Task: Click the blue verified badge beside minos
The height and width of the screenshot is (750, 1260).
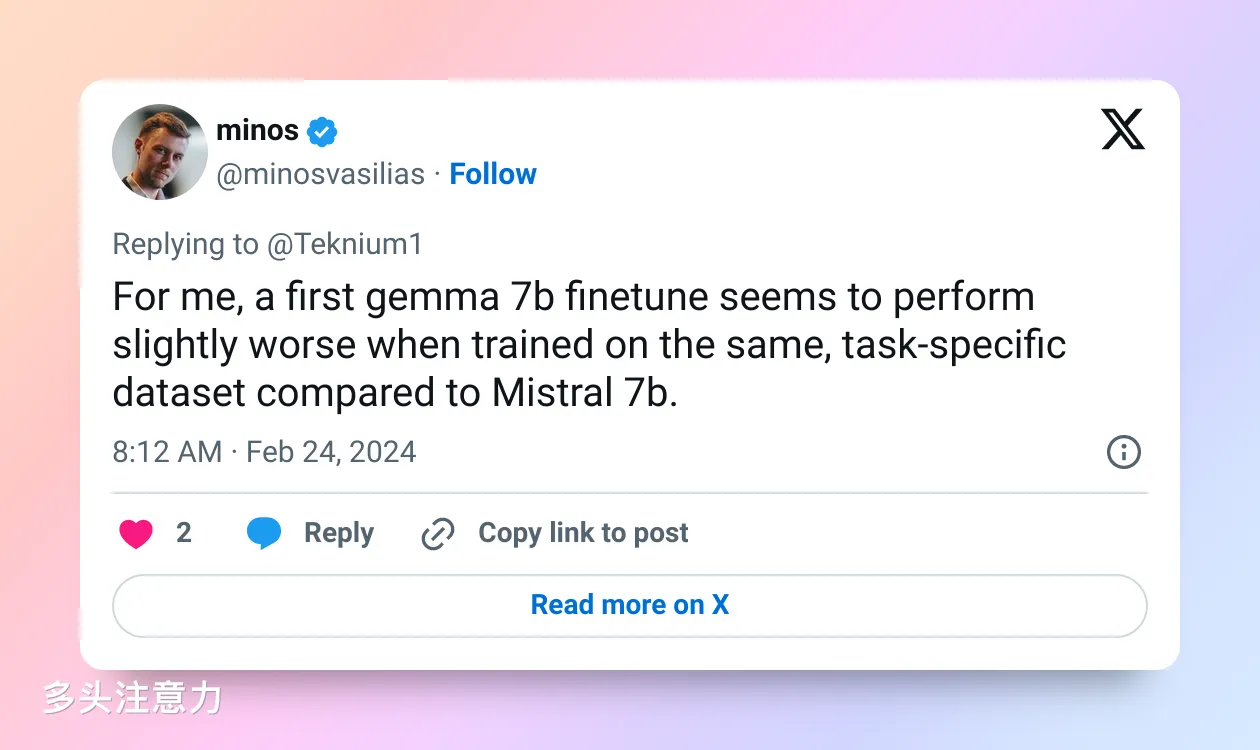Action: click(322, 131)
